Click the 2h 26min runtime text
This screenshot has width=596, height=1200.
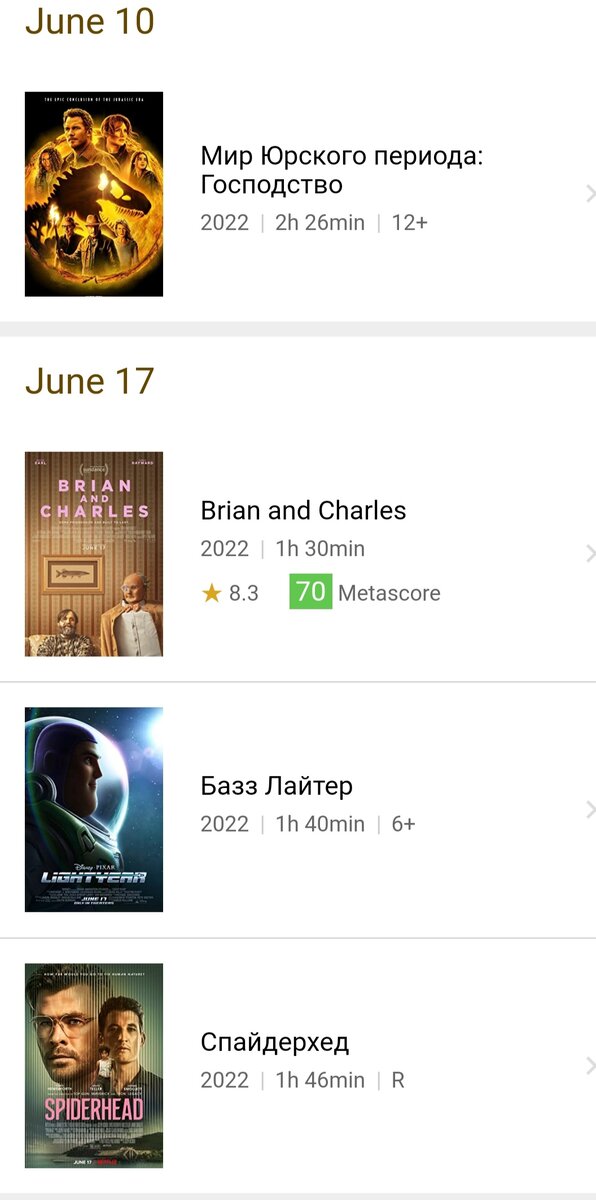tap(322, 222)
